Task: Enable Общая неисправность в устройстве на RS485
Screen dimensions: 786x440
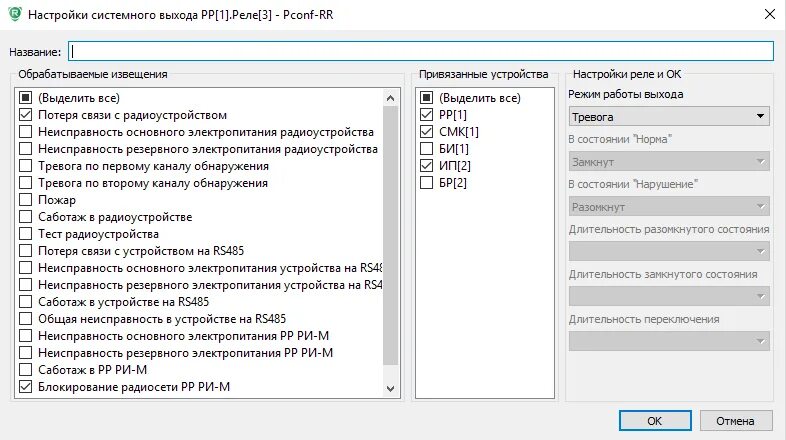Action: 26,319
